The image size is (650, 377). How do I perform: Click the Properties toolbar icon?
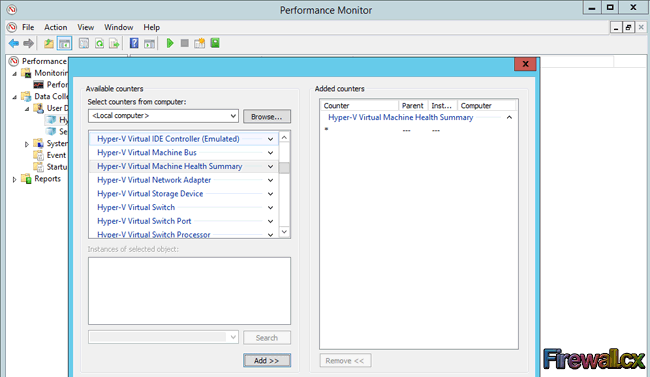84,43
